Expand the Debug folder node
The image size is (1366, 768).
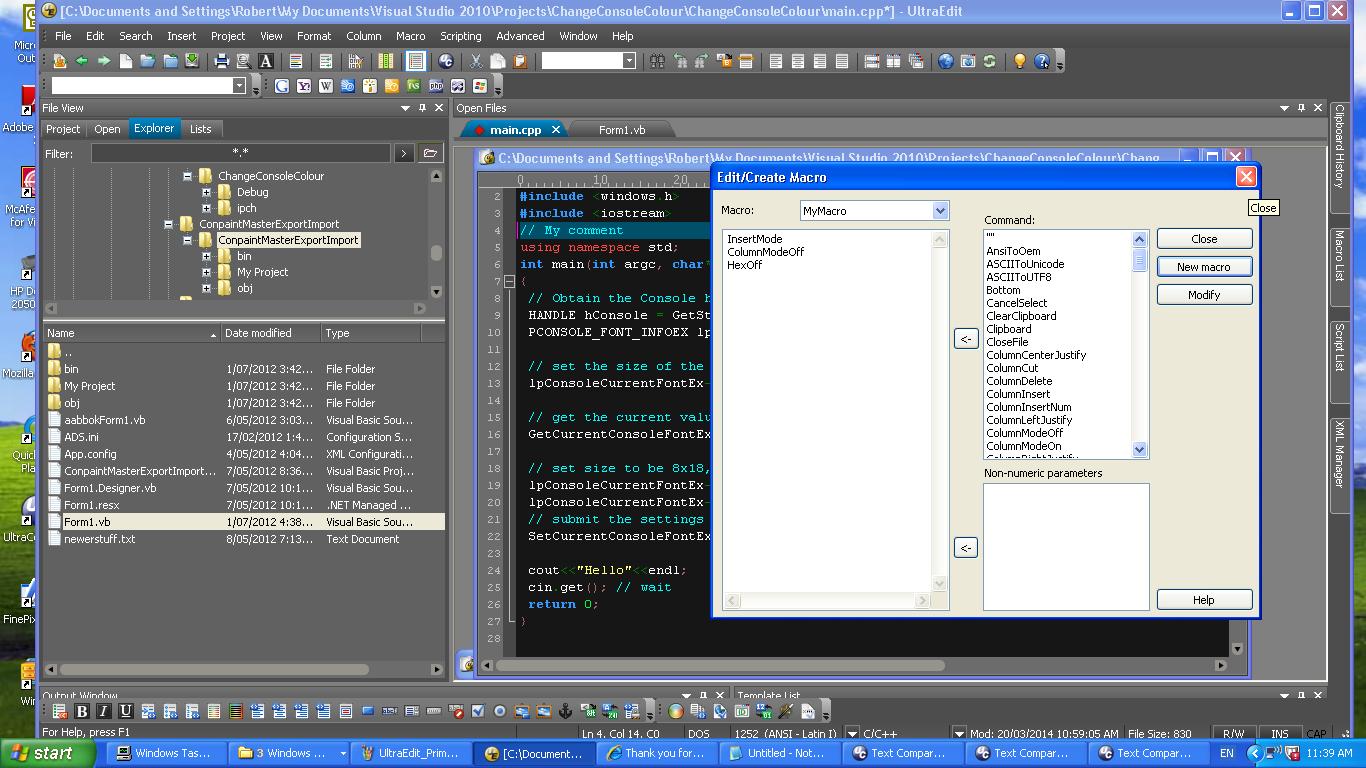(x=206, y=192)
